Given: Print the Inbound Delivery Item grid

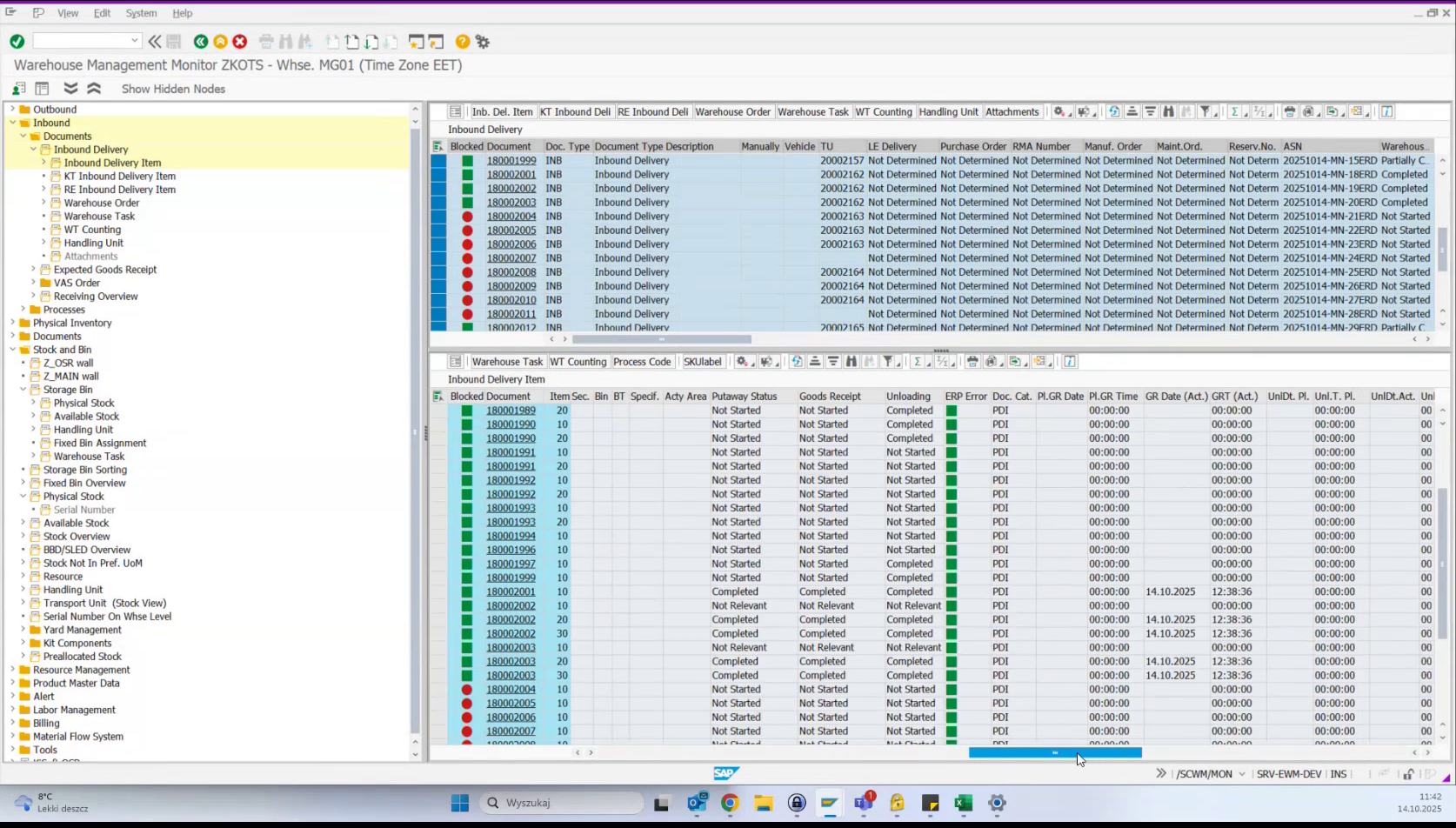Looking at the screenshot, I should click(x=972, y=361).
